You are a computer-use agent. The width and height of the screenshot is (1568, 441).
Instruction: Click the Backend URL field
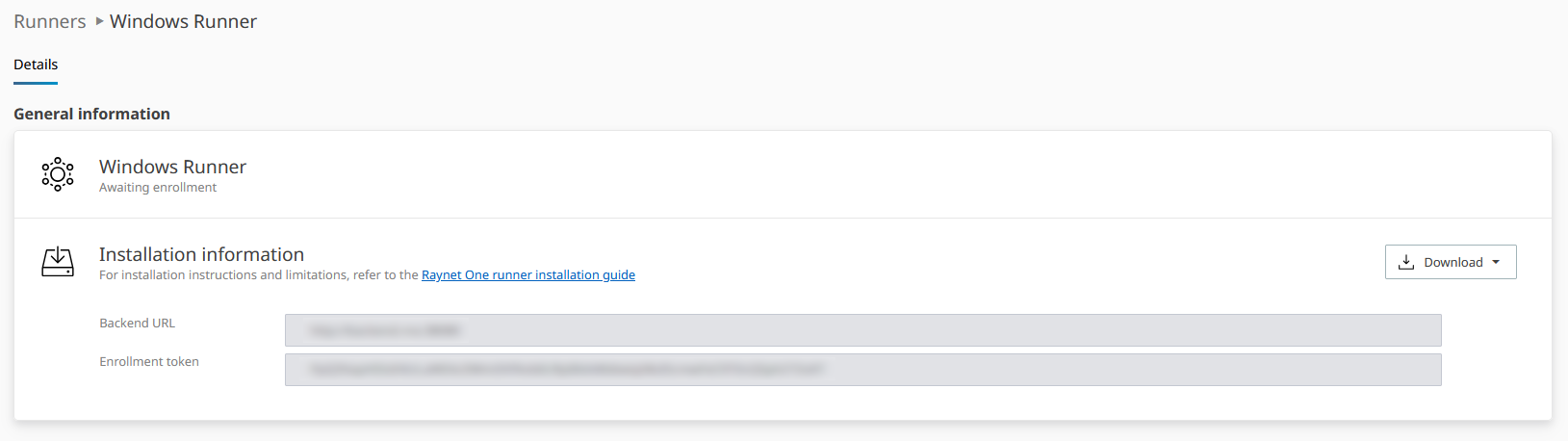[x=862, y=330]
